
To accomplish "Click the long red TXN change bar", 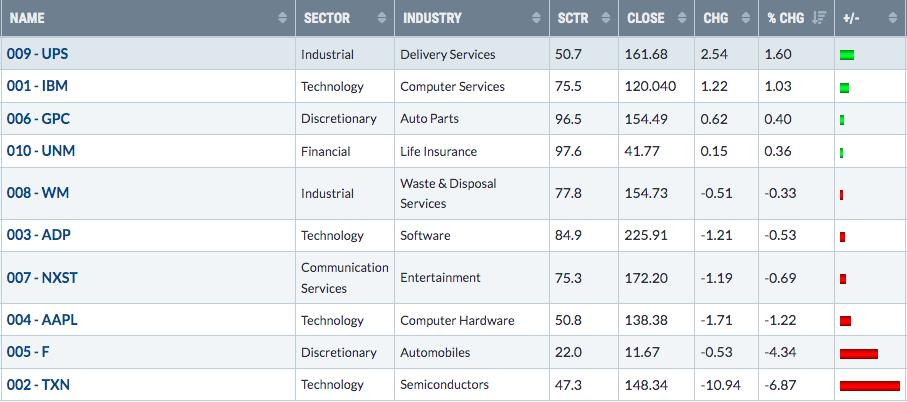I will click(869, 386).
